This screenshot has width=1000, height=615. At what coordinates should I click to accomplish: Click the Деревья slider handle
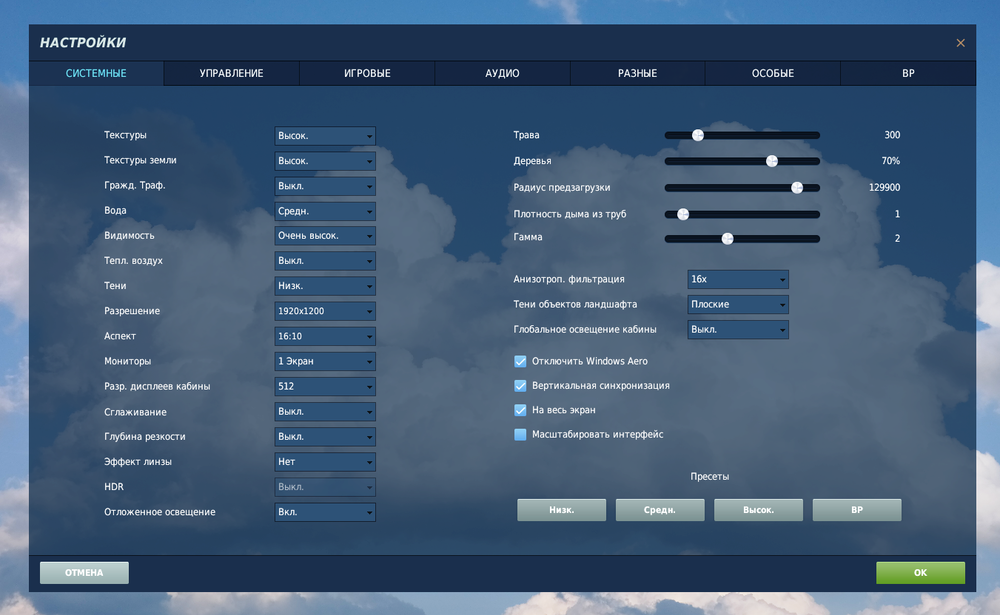772,161
